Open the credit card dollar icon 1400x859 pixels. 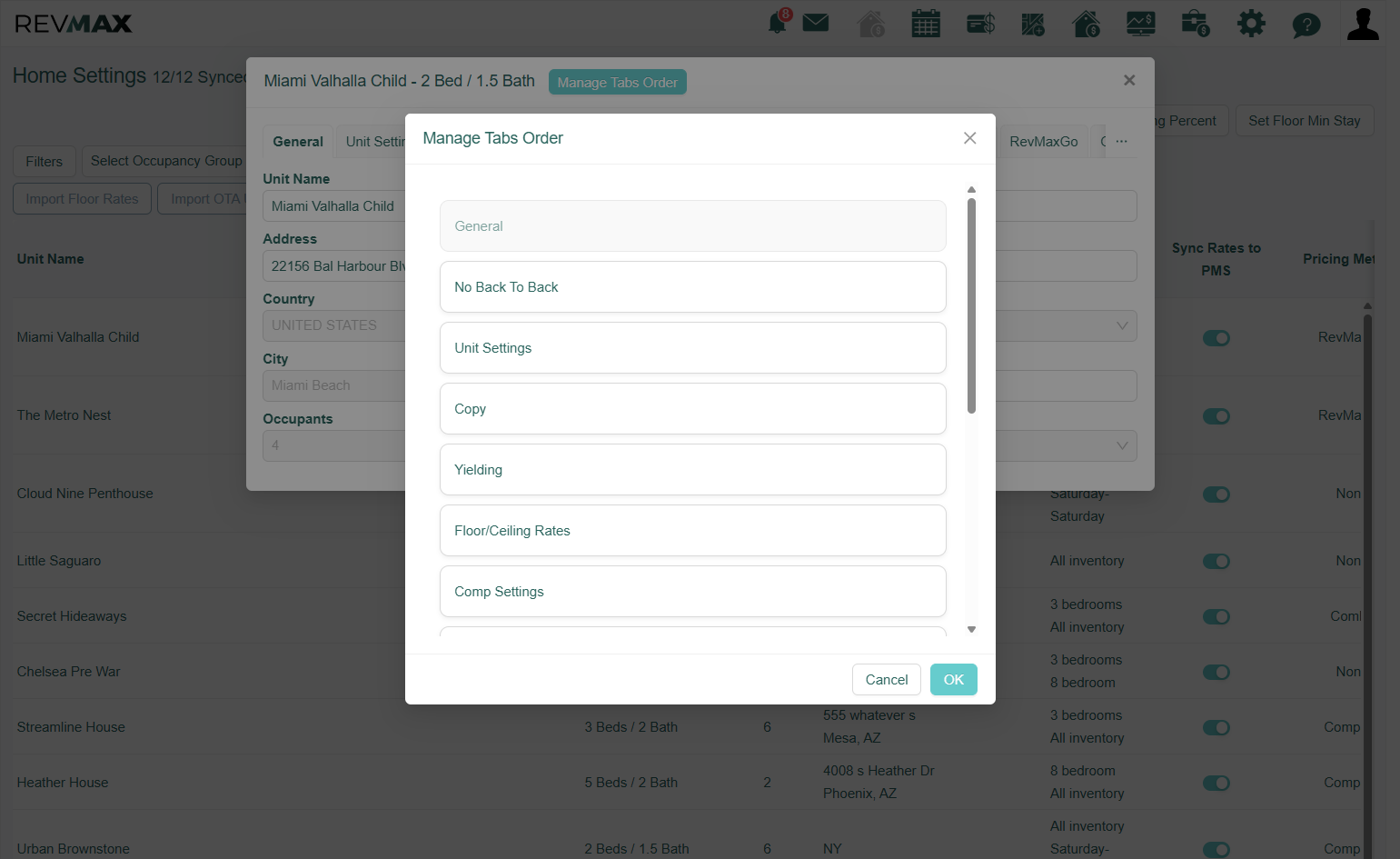pyautogui.click(x=980, y=24)
